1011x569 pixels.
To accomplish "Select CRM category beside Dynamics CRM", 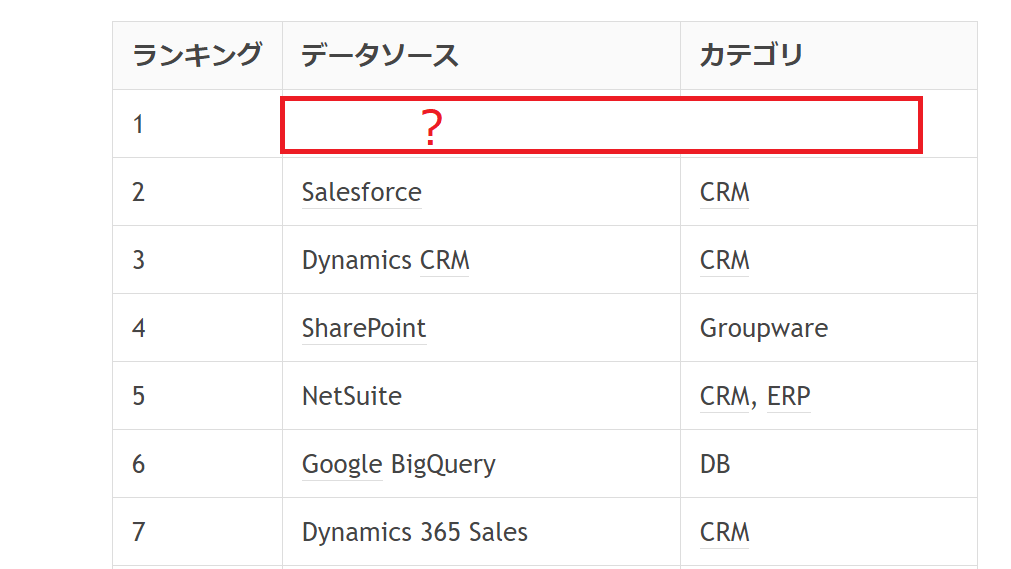I will (724, 260).
